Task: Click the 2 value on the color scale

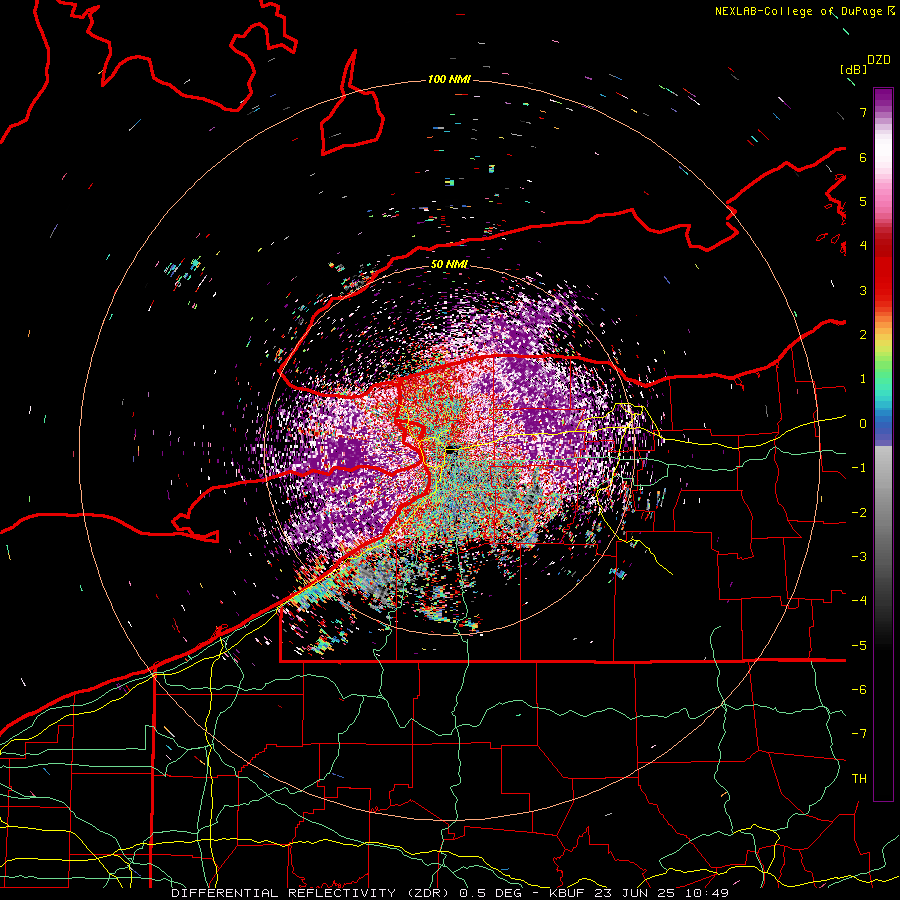Action: click(x=863, y=335)
